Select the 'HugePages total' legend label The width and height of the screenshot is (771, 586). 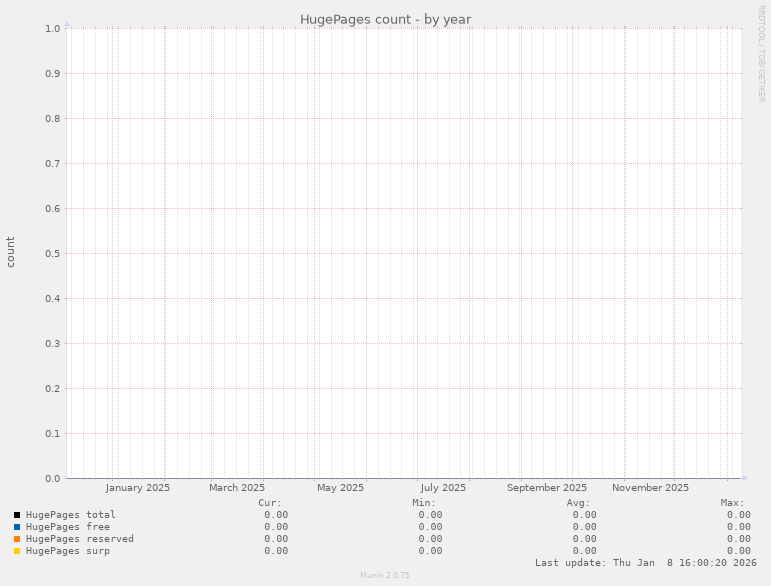point(71,515)
